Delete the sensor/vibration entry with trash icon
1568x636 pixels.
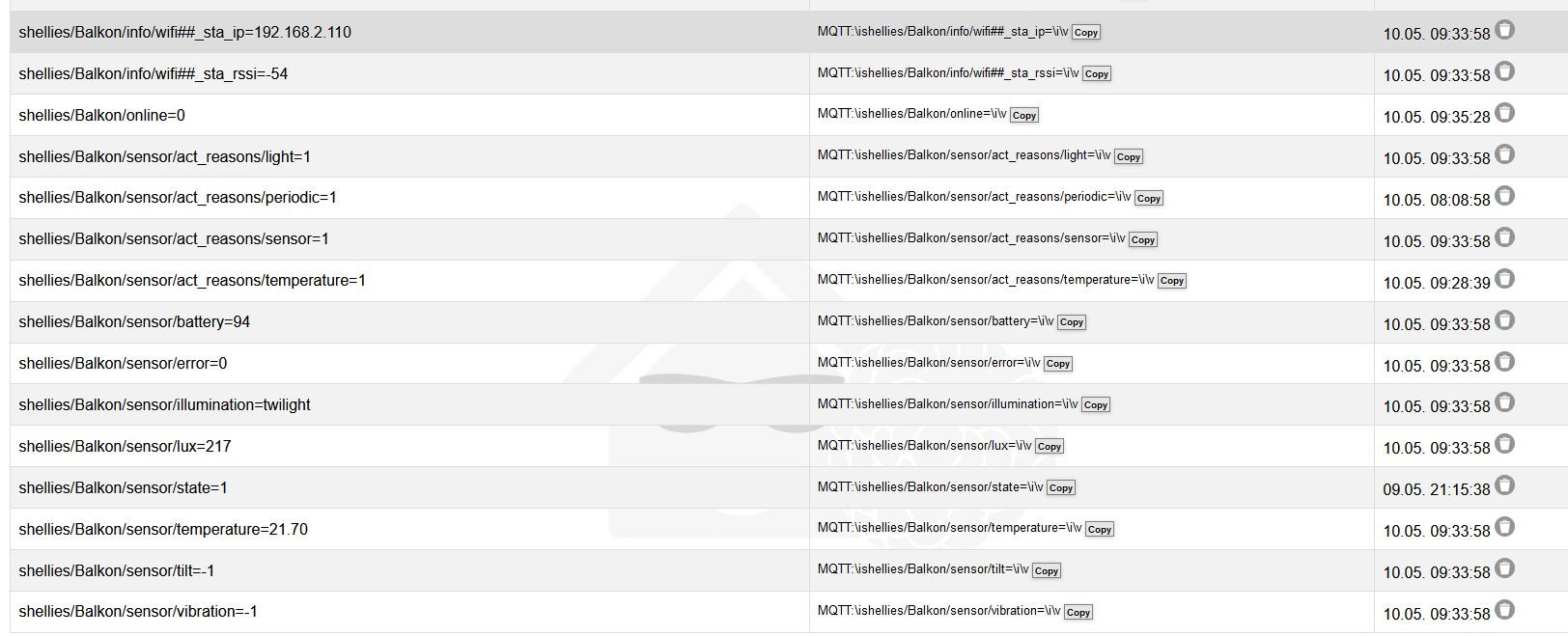(1504, 611)
